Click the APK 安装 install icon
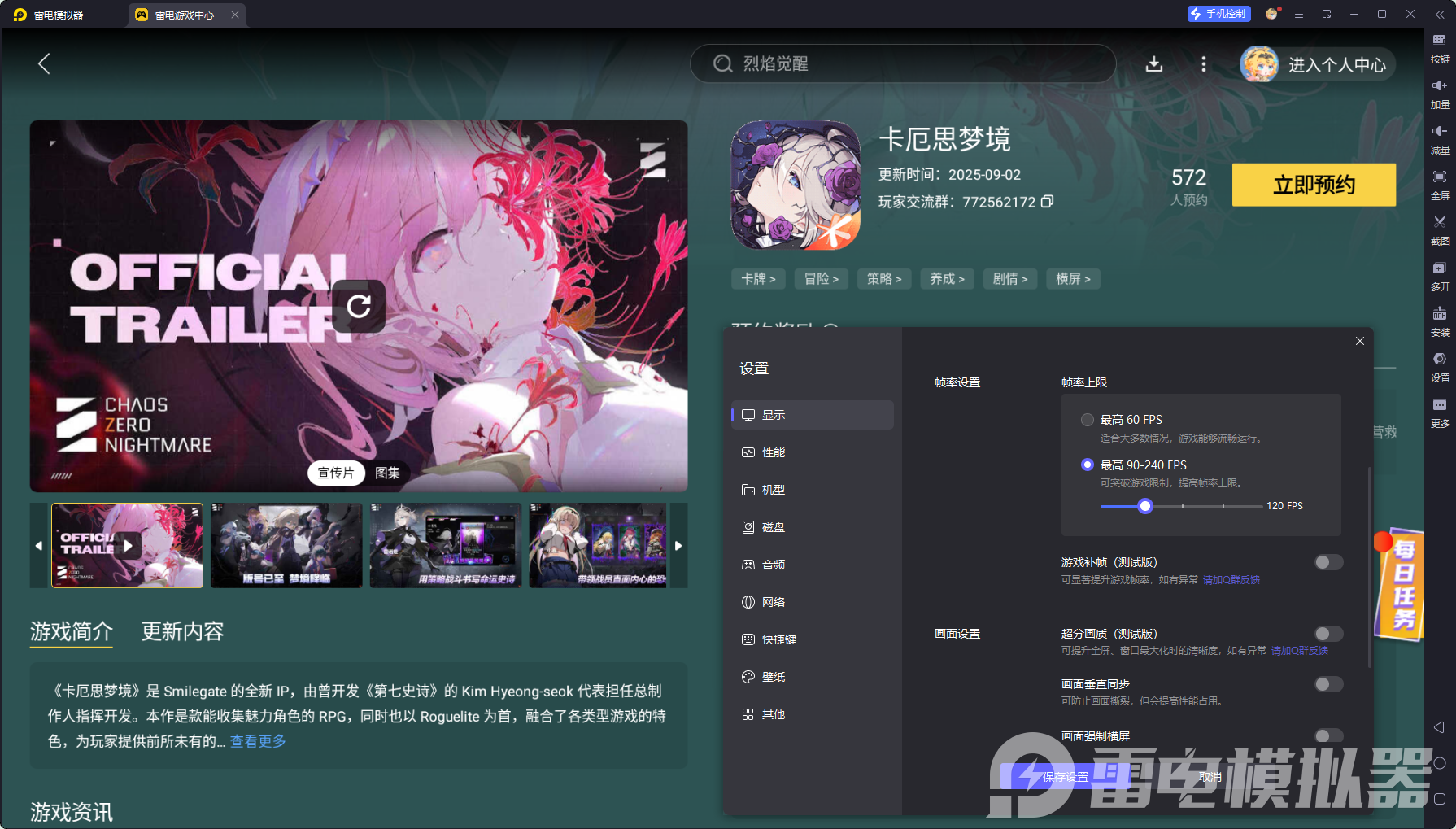This screenshot has width=1456, height=829. (1438, 321)
